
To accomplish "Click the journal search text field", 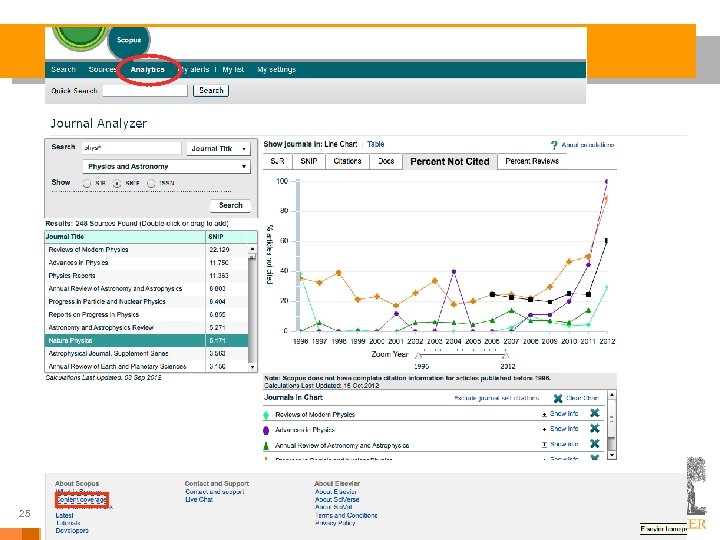I will coord(132,148).
